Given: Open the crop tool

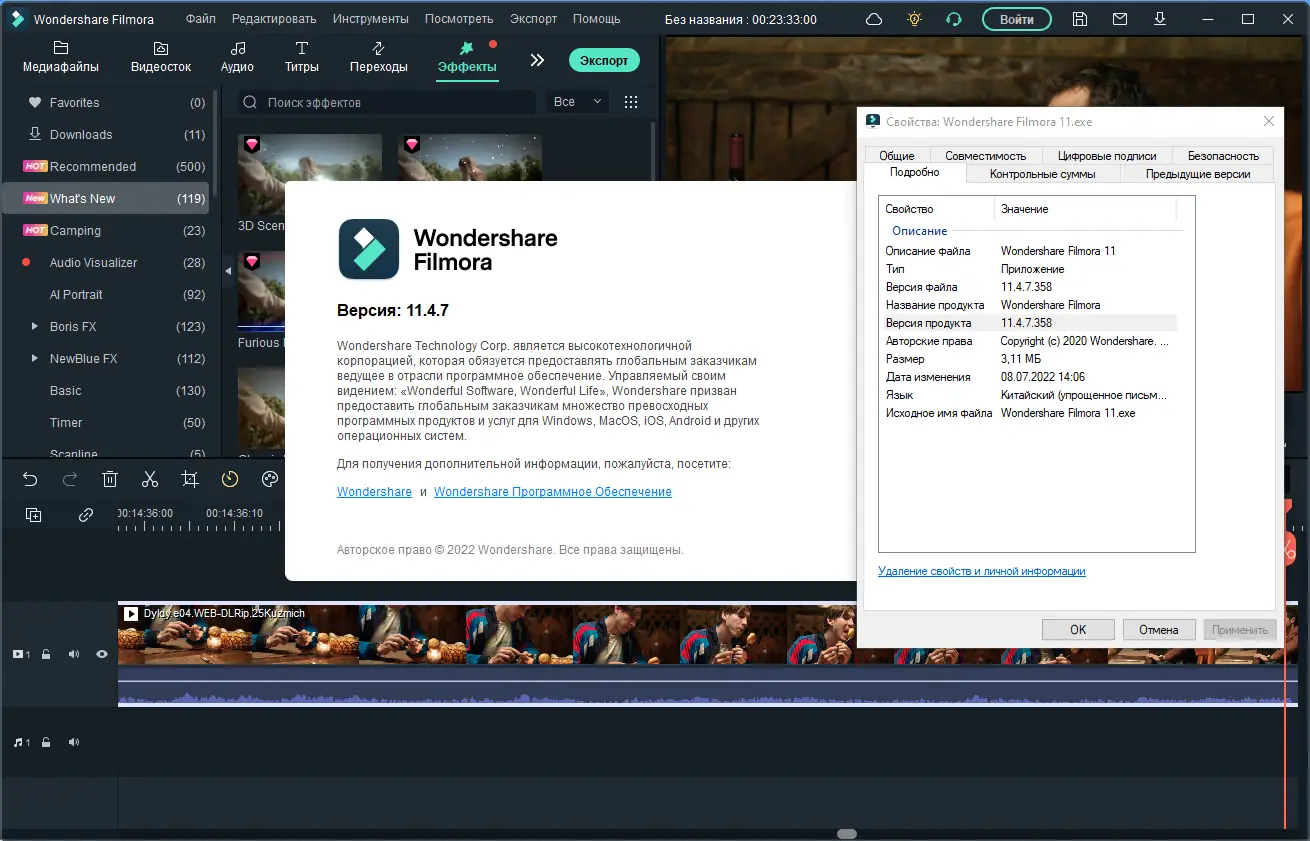Looking at the screenshot, I should [190, 479].
